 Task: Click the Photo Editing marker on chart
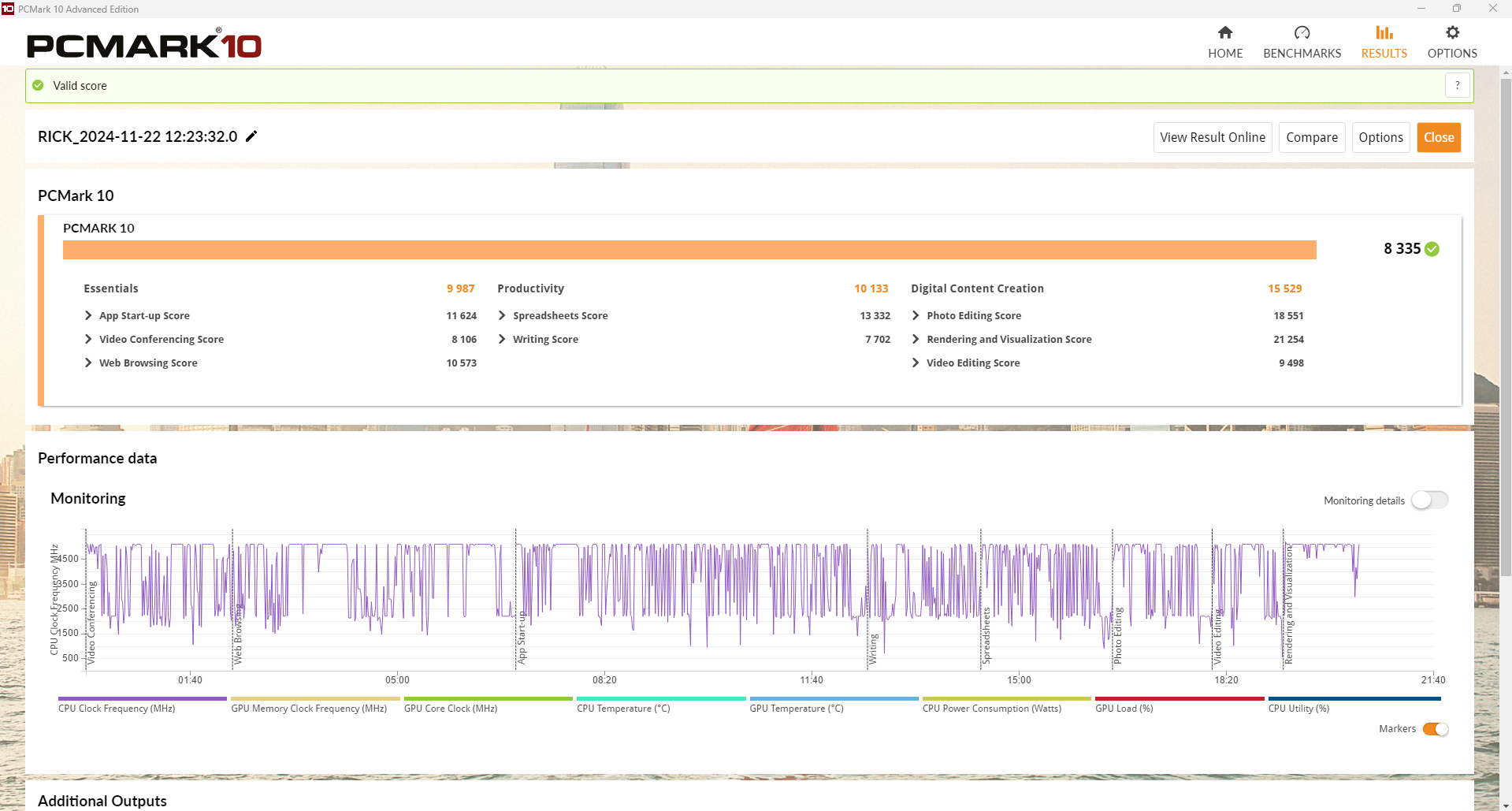[x=1117, y=636]
